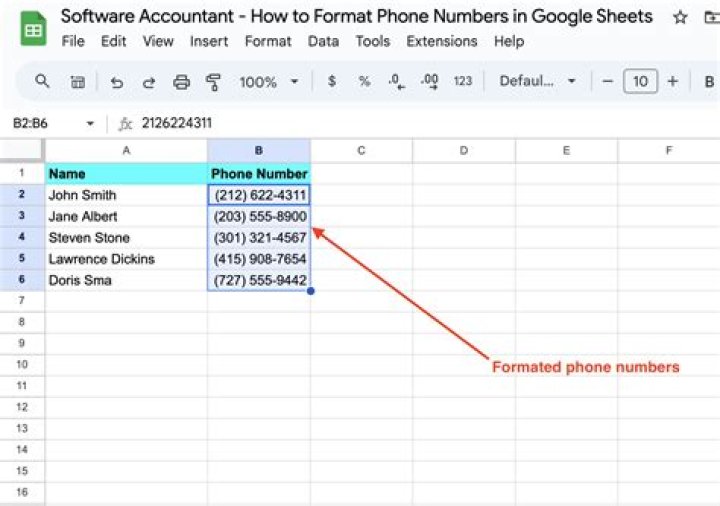Click cell with (212) 622-4311
The width and height of the screenshot is (720, 506).
pos(259,195)
